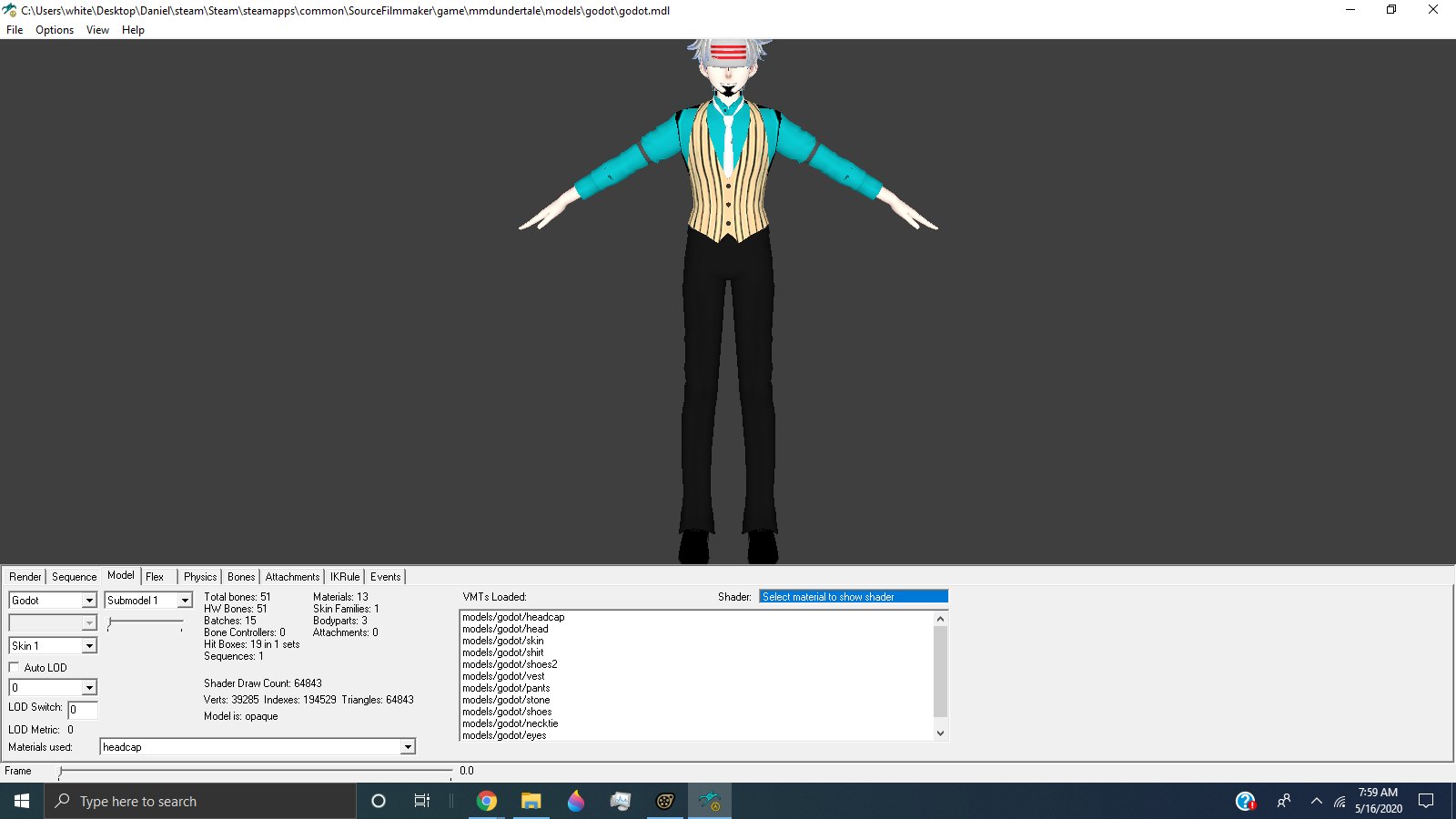Open Cortana from the taskbar circle
This screenshot has height=819, width=1456.
[x=379, y=801]
